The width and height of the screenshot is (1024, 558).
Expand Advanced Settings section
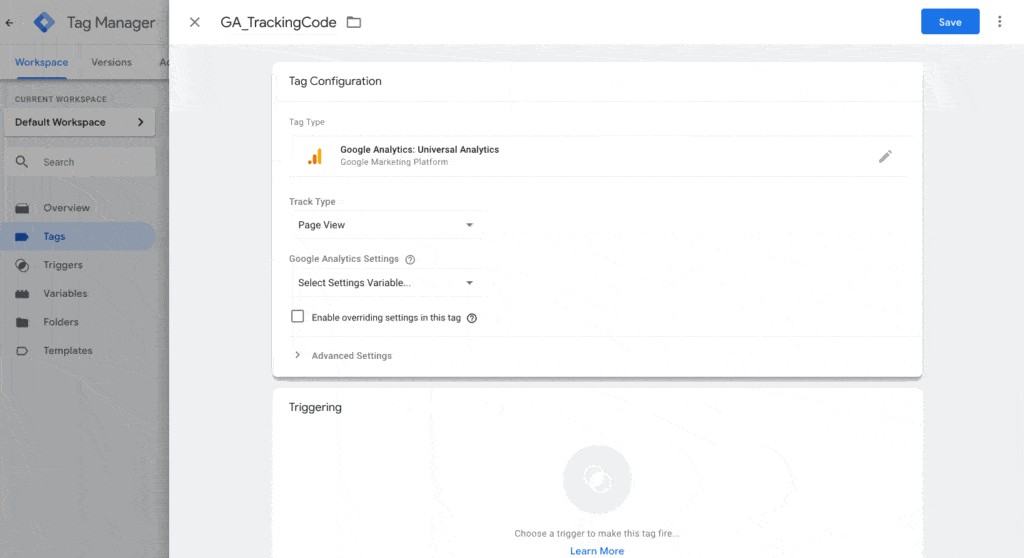click(344, 355)
